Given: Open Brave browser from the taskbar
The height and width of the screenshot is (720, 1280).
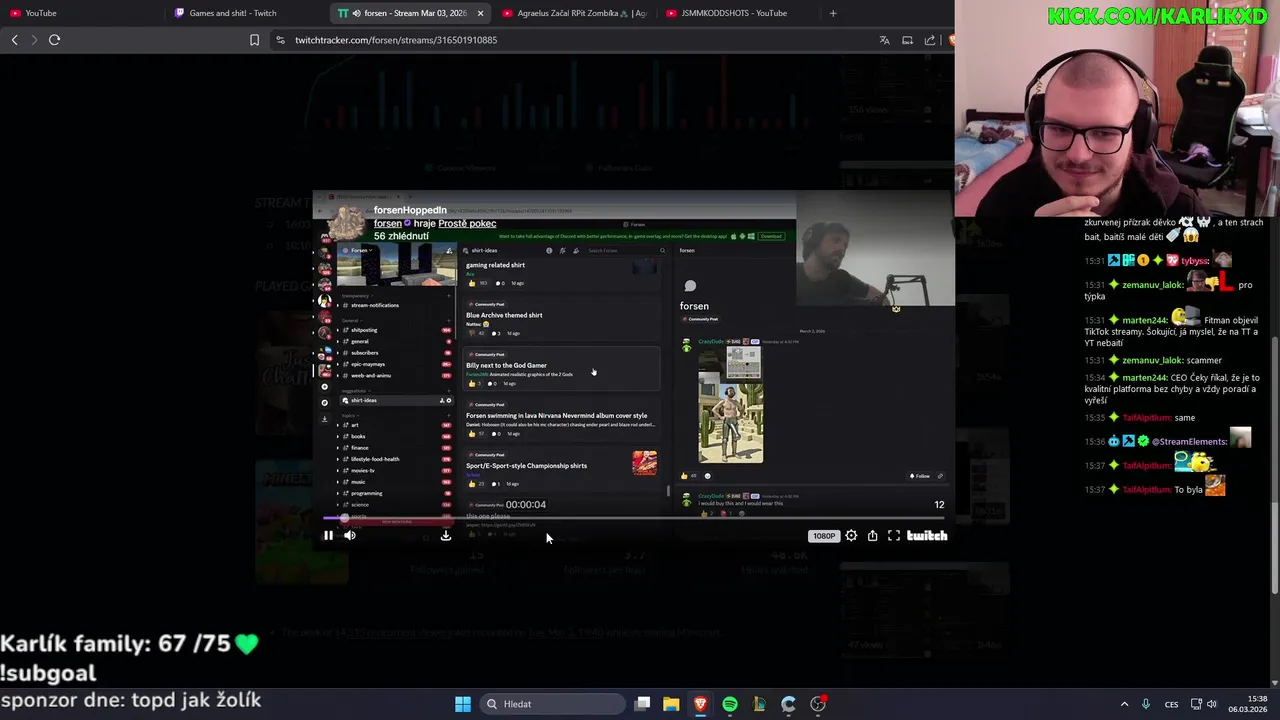Looking at the screenshot, I should tap(700, 704).
